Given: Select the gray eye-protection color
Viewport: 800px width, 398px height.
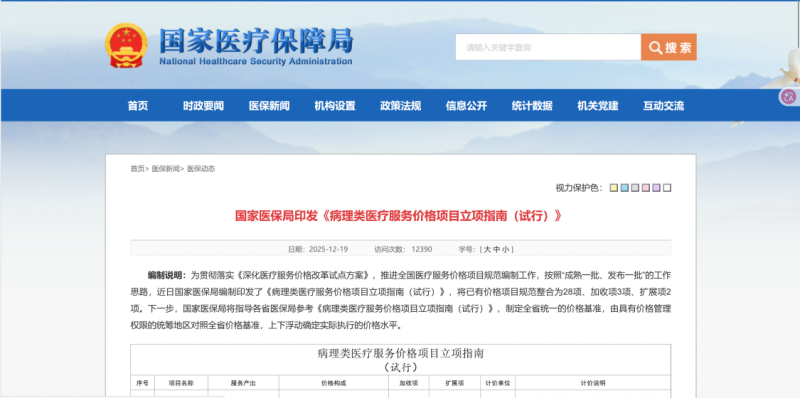Looking at the screenshot, I should tap(635, 188).
